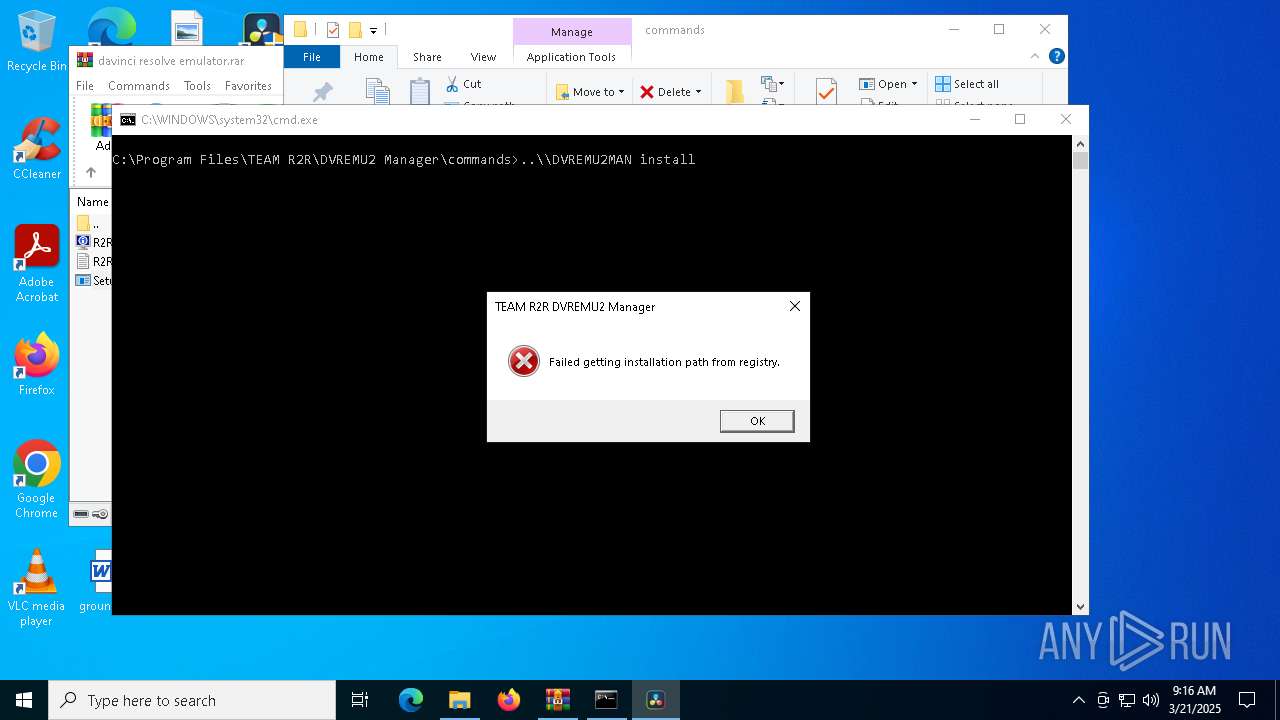The width and height of the screenshot is (1280, 720).
Task: Click the New folder icon in the ribbon
Action: (x=735, y=92)
